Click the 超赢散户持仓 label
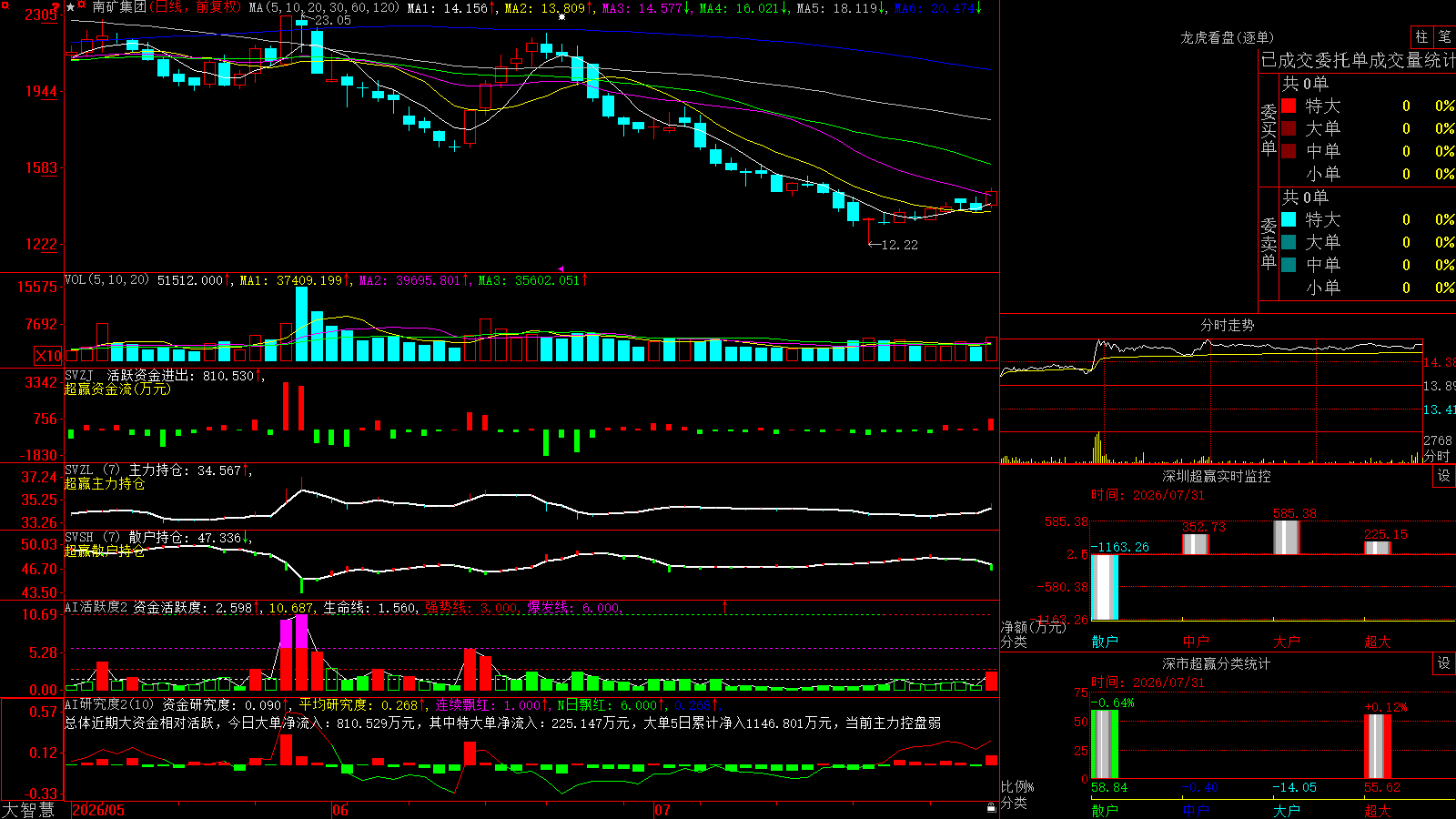1456x819 pixels. pyautogui.click(x=105, y=551)
